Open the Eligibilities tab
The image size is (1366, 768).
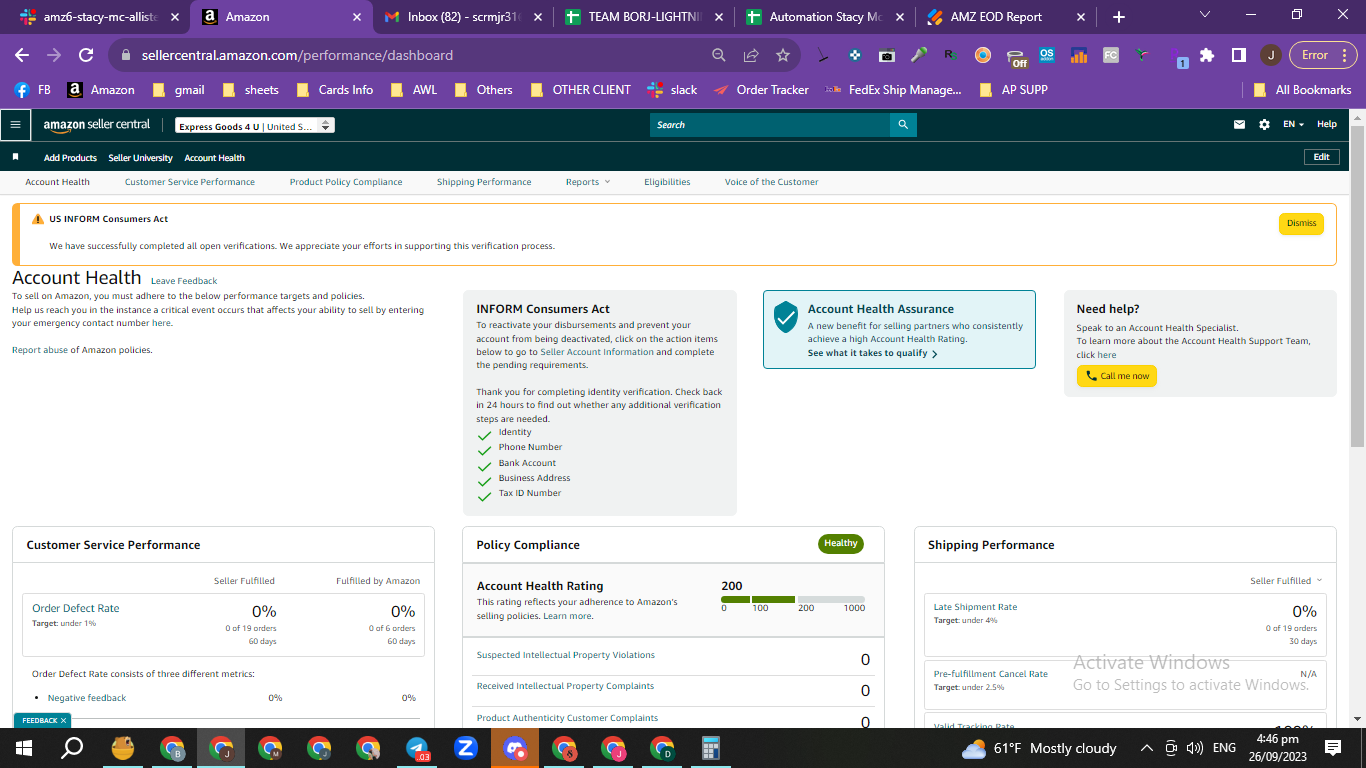tap(667, 182)
